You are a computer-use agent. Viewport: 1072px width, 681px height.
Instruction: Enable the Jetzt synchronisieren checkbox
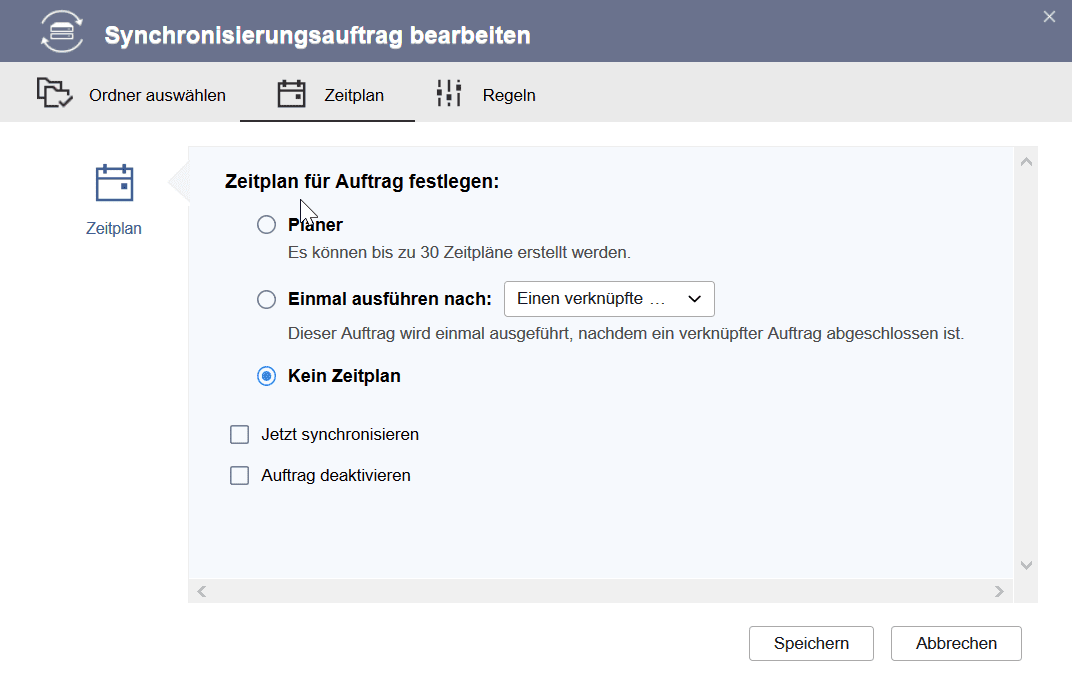pyautogui.click(x=240, y=435)
